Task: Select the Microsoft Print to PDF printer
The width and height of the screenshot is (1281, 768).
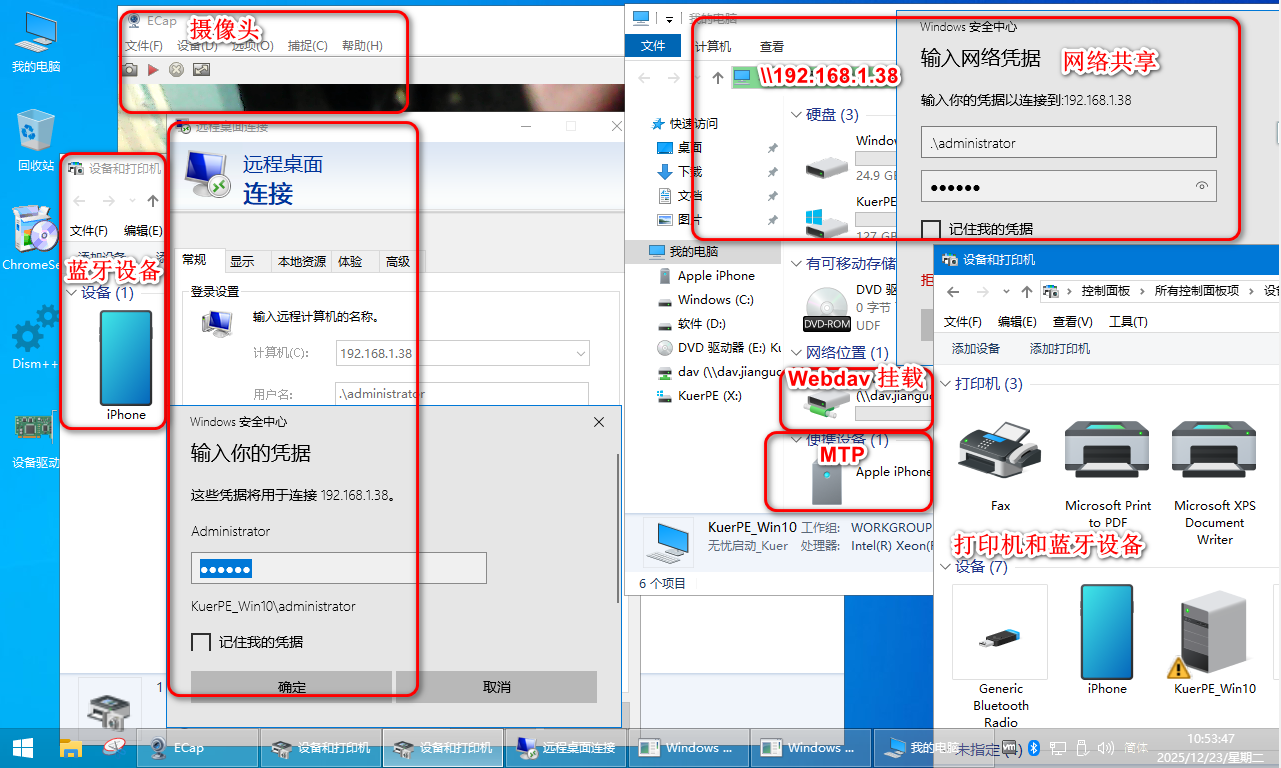Action: (1107, 453)
